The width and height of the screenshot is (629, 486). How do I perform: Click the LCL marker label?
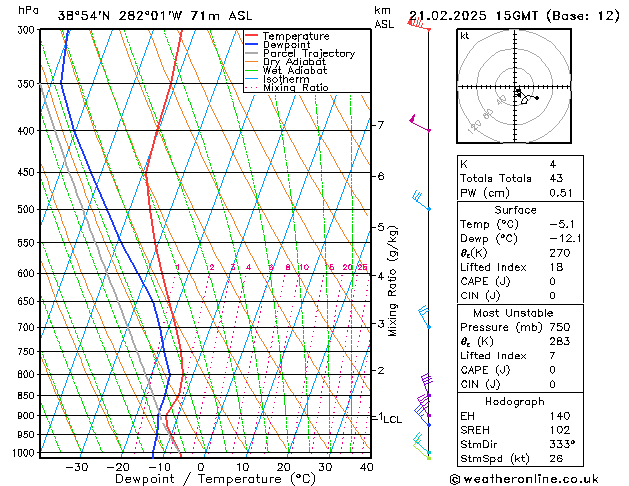click(x=392, y=419)
